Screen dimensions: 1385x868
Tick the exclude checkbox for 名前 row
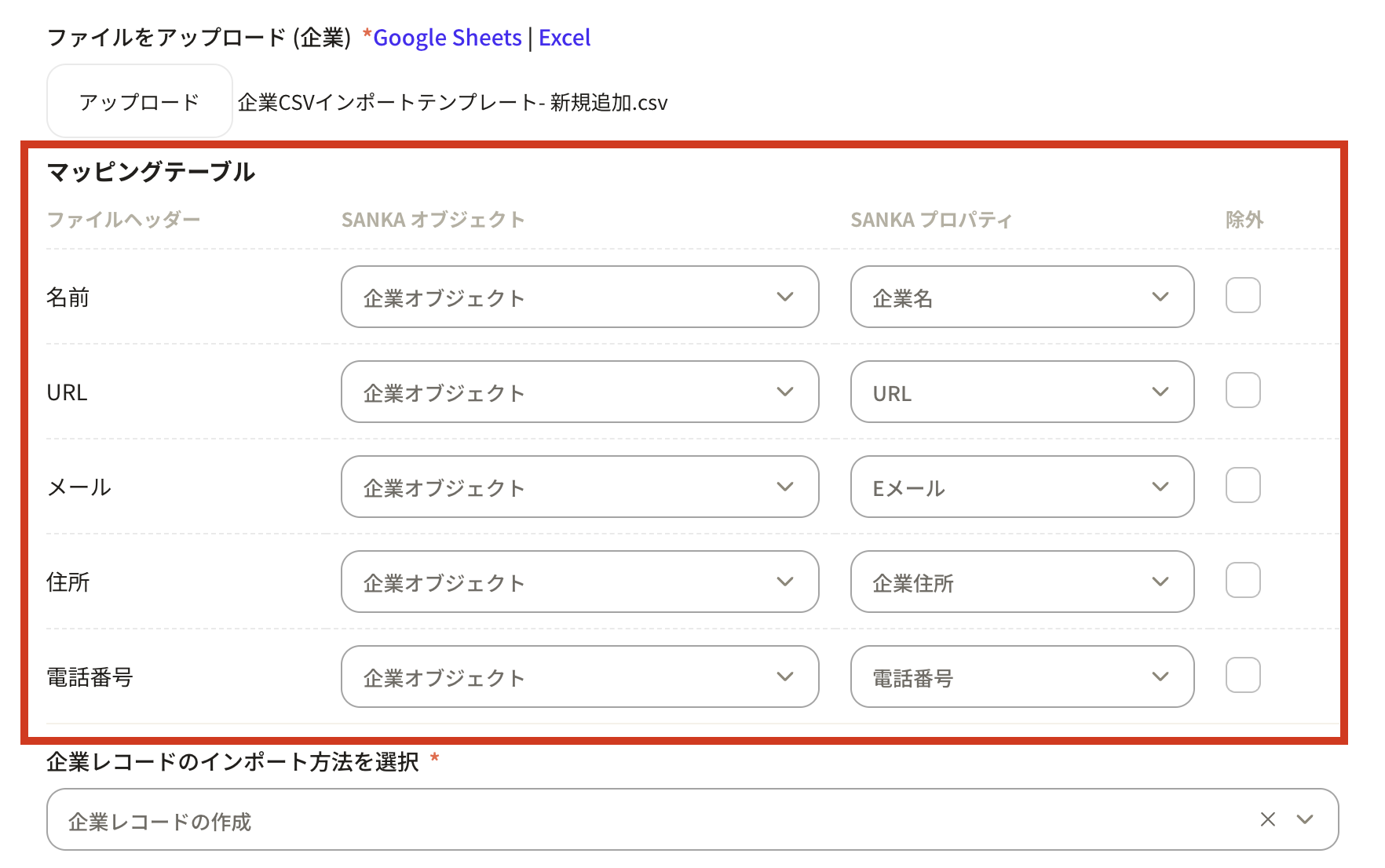point(1243,296)
